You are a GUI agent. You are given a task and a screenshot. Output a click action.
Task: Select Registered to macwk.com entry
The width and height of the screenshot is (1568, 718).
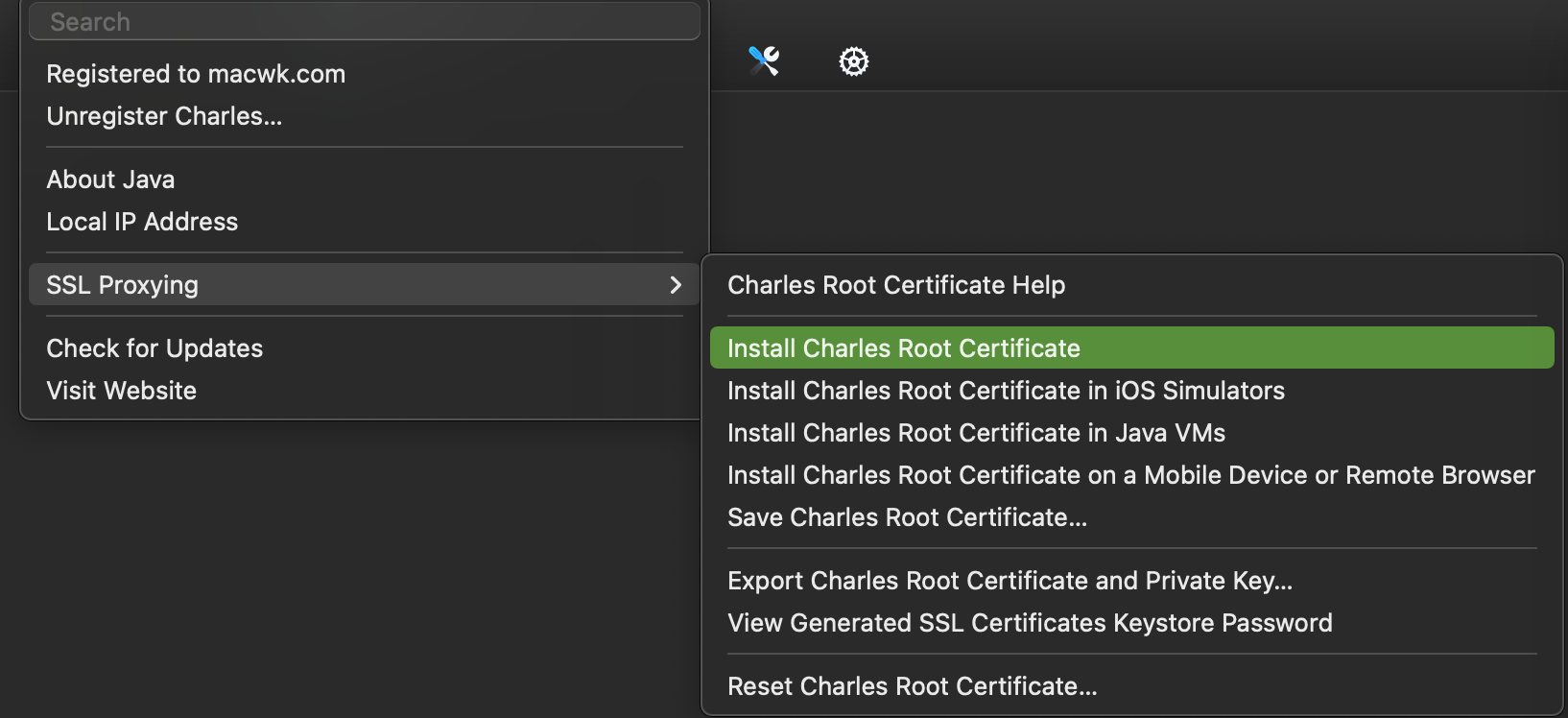coord(365,74)
